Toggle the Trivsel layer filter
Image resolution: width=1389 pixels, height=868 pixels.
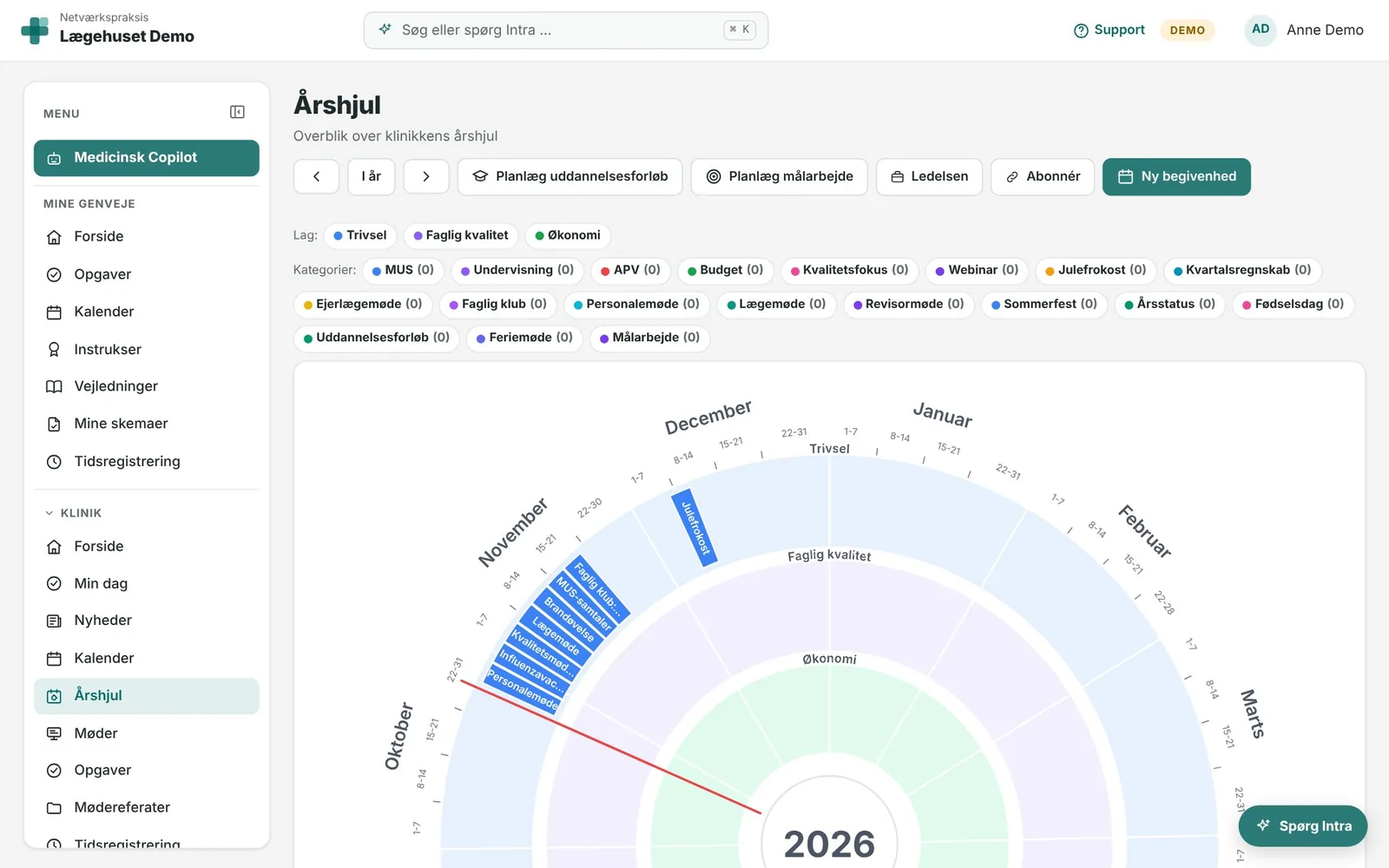[360, 235]
